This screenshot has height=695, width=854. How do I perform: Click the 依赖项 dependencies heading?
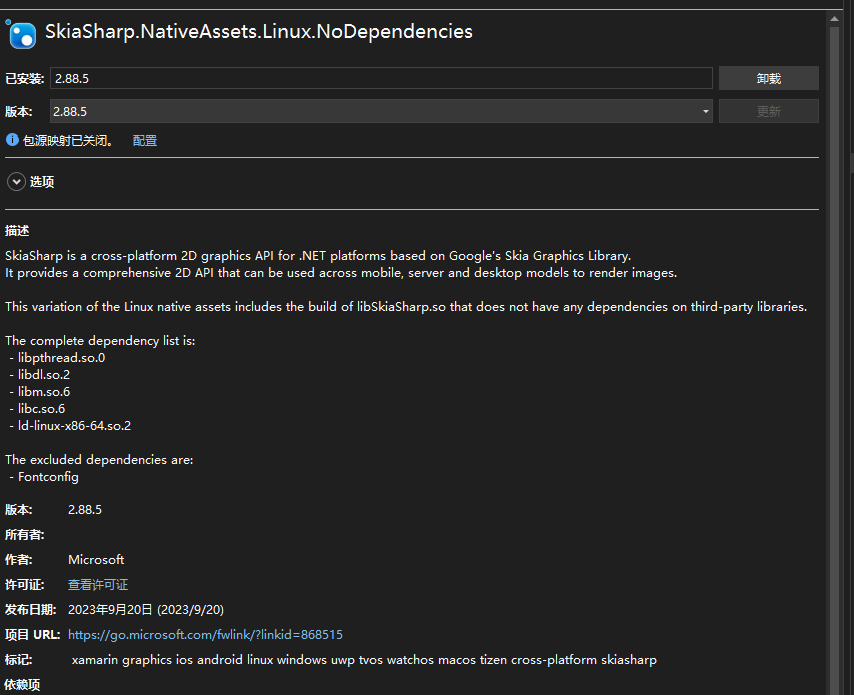pyautogui.click(x=22, y=685)
